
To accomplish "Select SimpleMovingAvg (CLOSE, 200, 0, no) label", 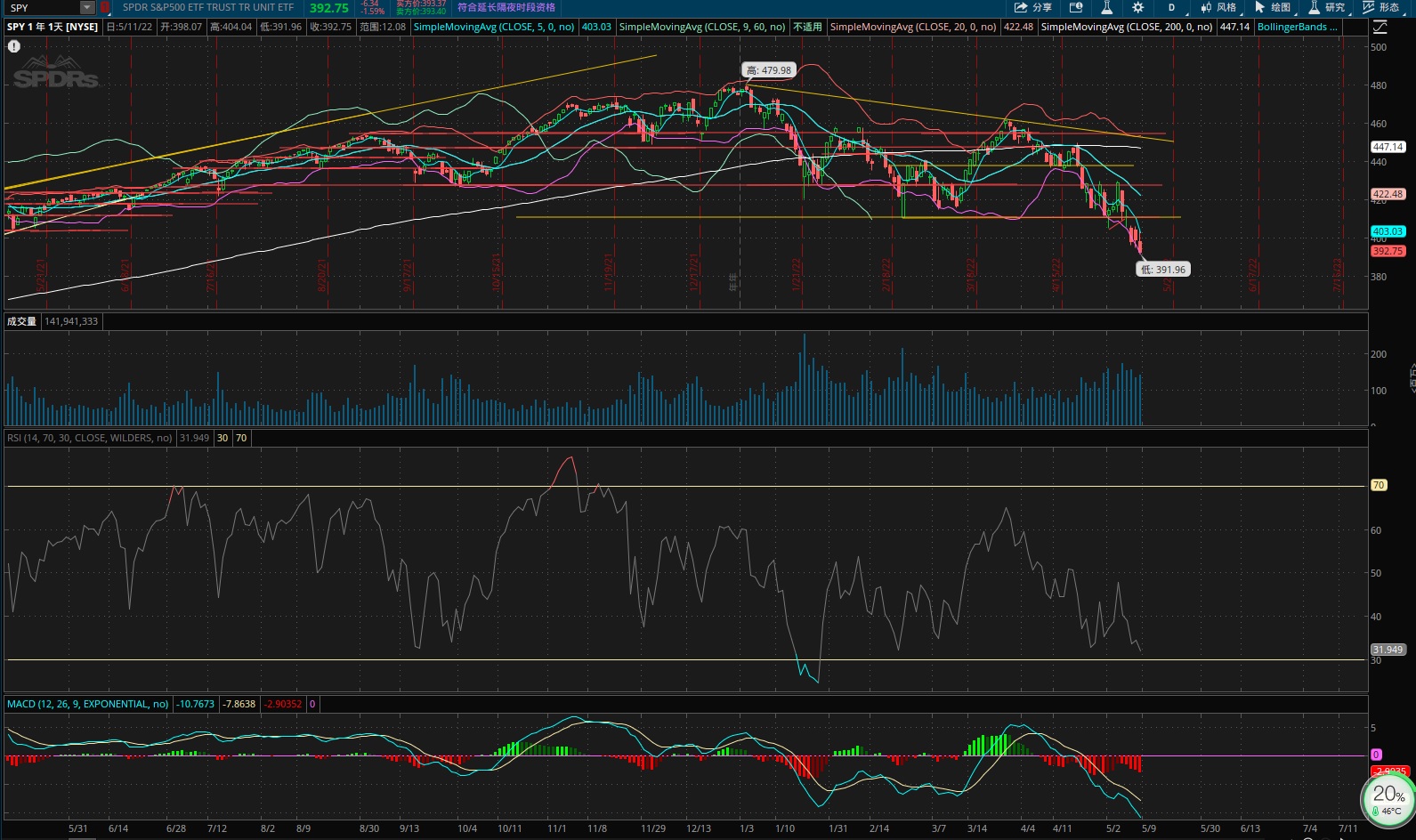I will [1127, 27].
